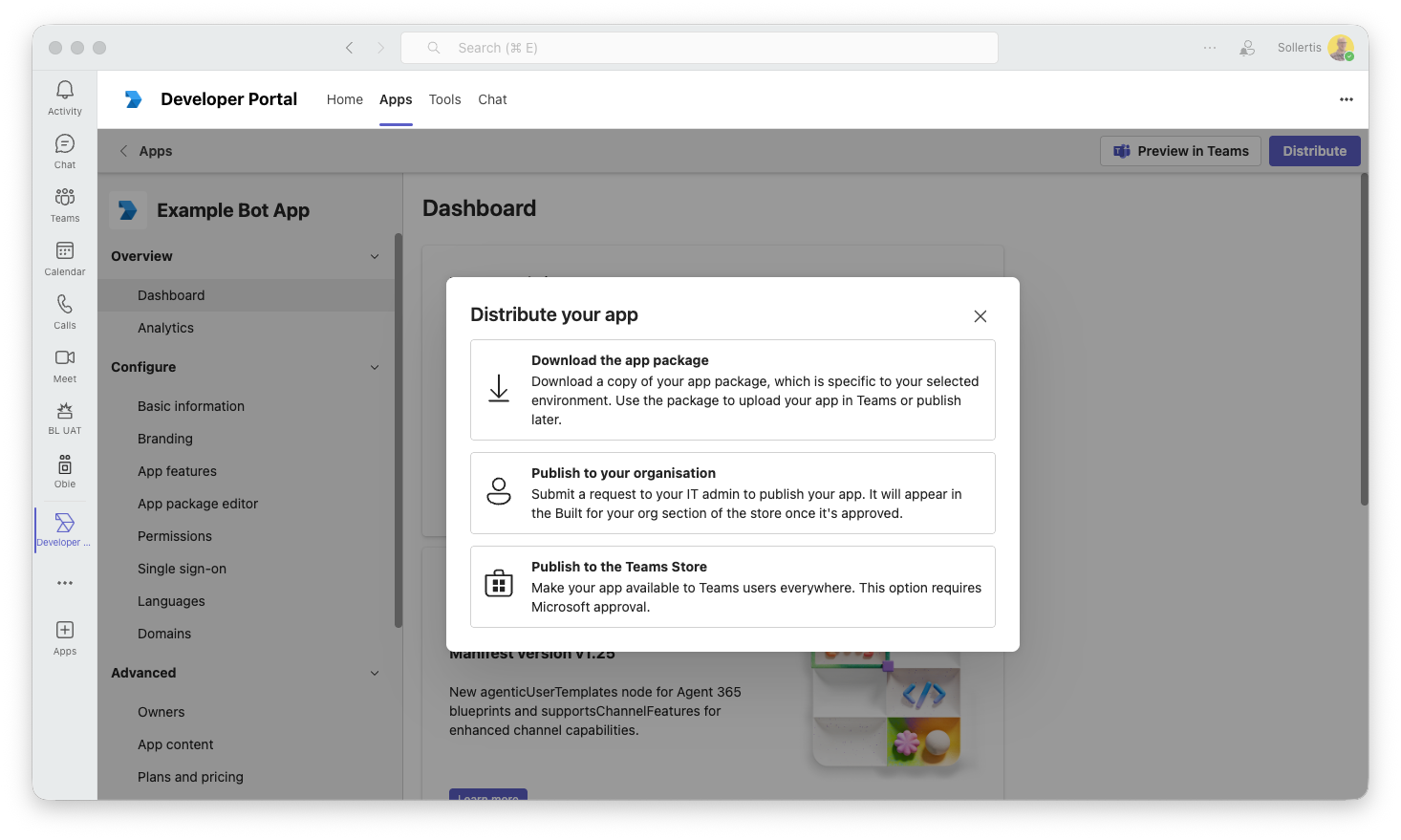Click the main page vertical scrollbar
Screen dimensions: 1401x840
pos(1365,339)
